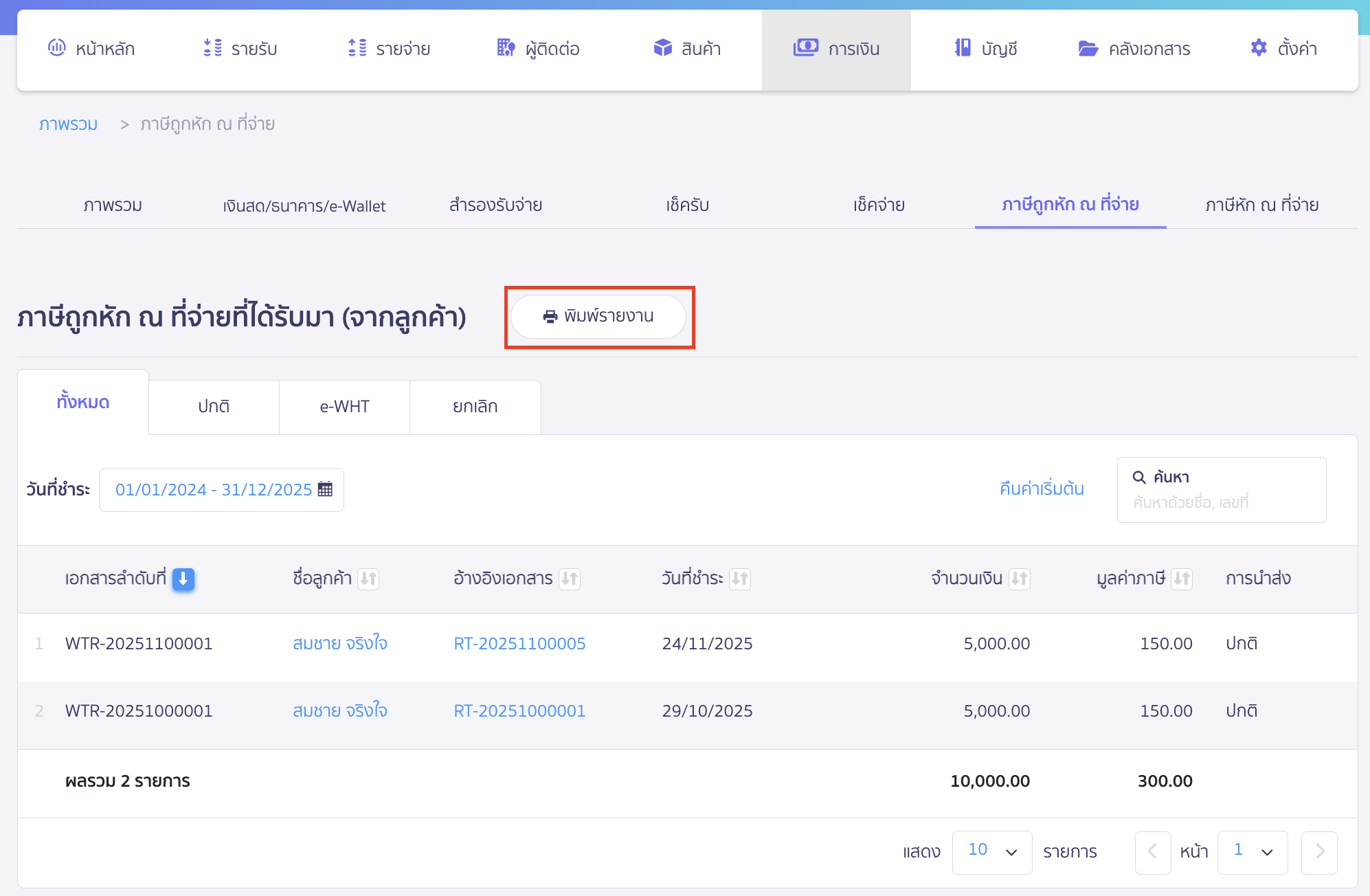This screenshot has height=896, width=1370.
Task: Click the สินค้า product box icon
Action: [662, 48]
